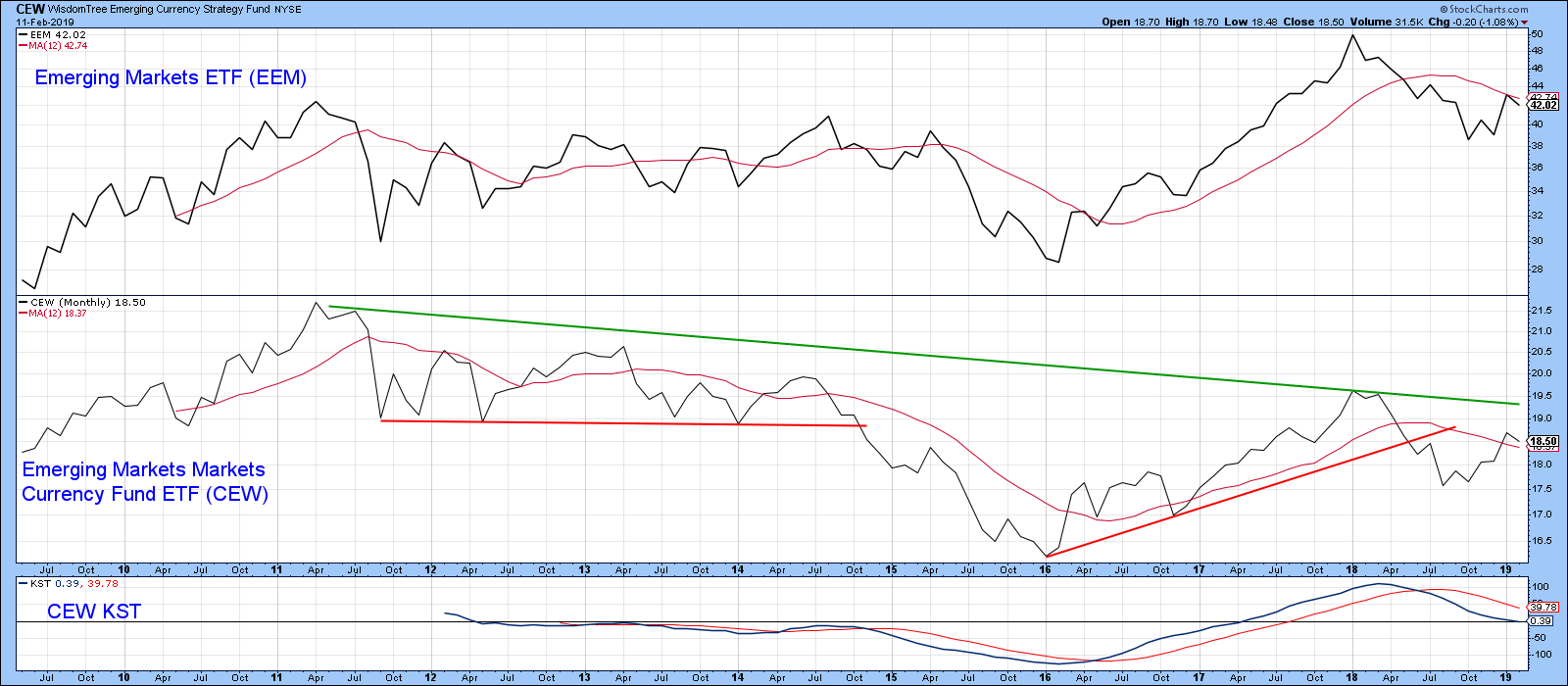Click the 'Chg -0.20 (-1.08%)' change value

pos(1479,22)
